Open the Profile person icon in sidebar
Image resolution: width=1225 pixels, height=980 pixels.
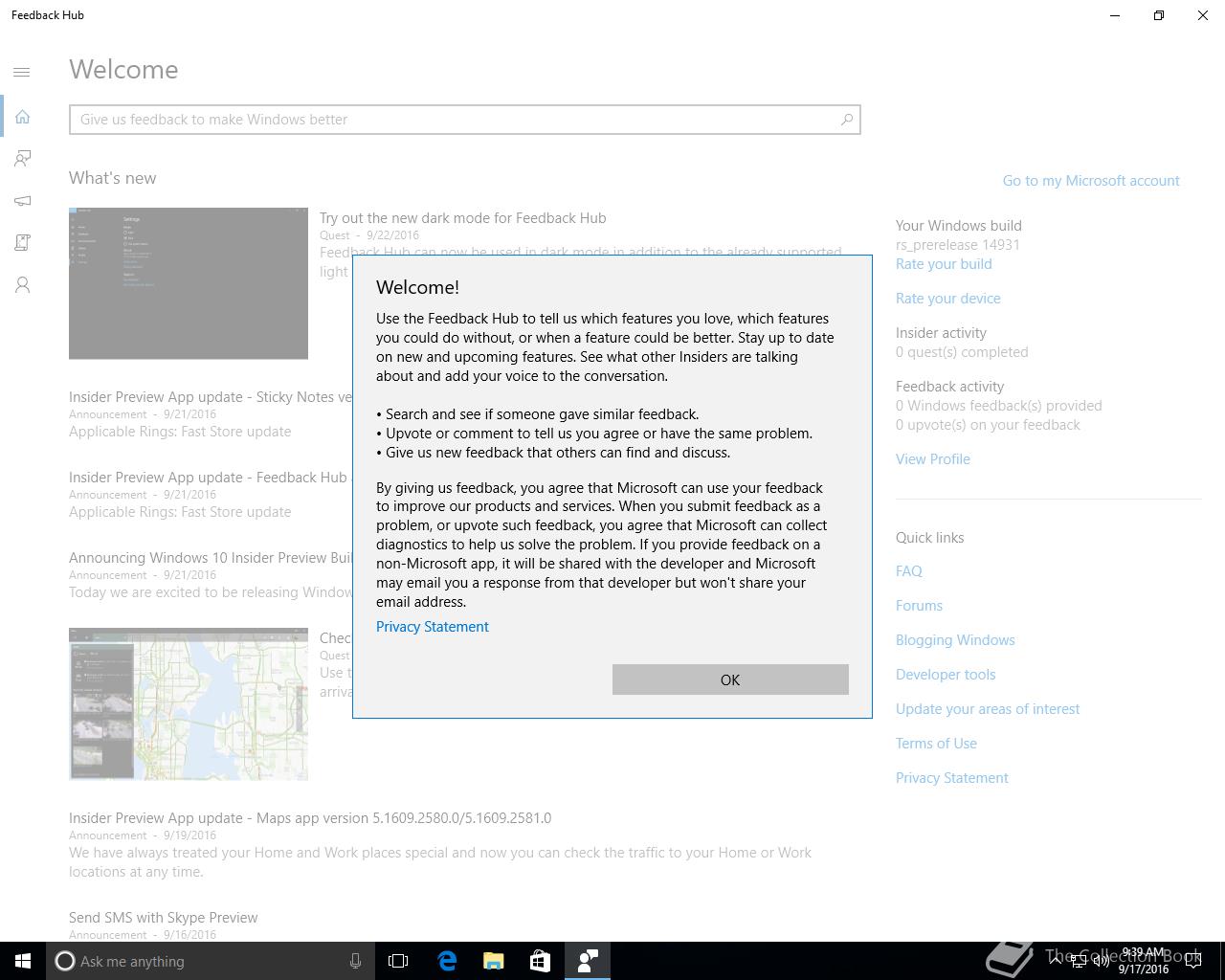click(22, 285)
